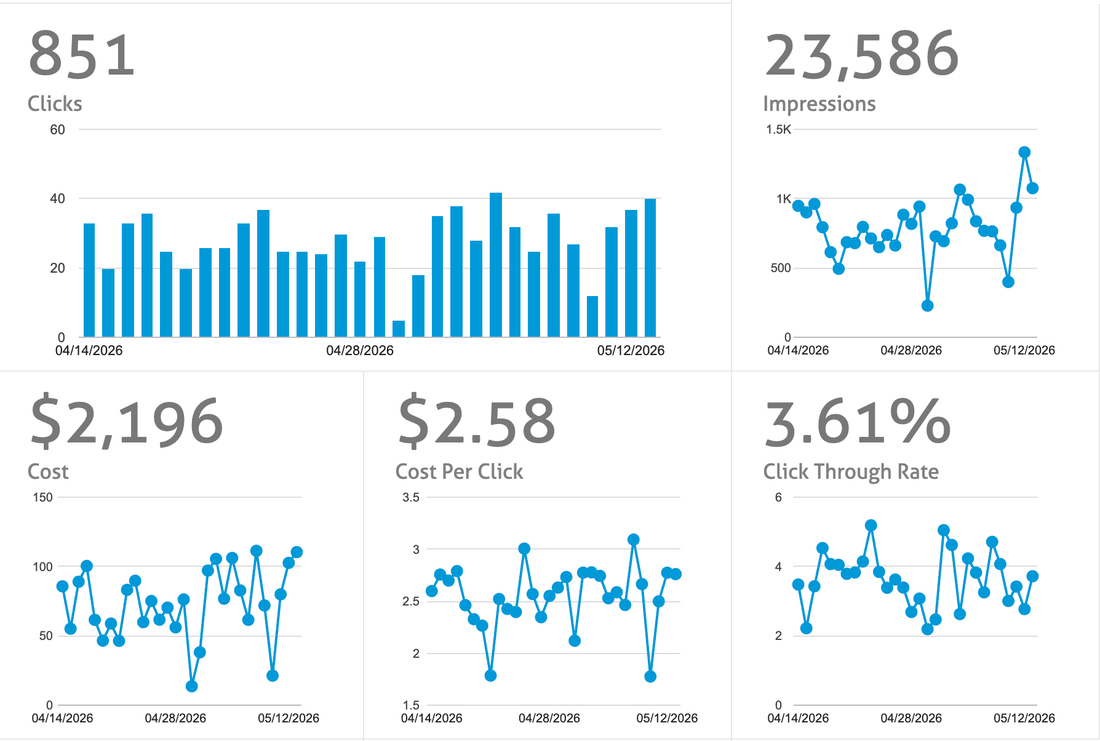Click 04/14/2026 under the Clicks chart
Image resolution: width=1100 pixels, height=741 pixels.
coord(89,351)
